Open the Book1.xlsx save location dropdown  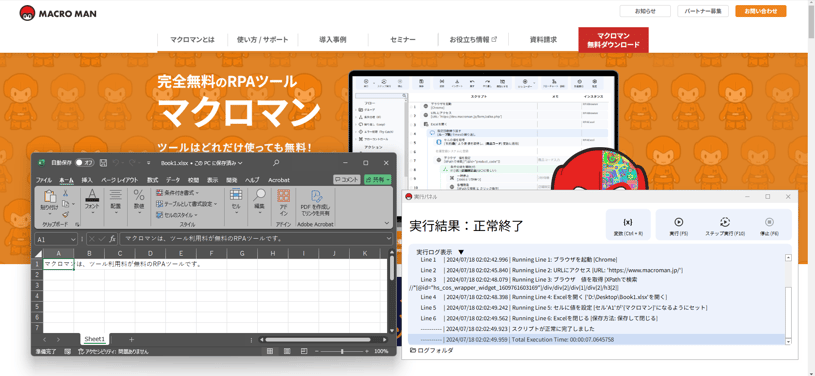pyautogui.click(x=240, y=163)
